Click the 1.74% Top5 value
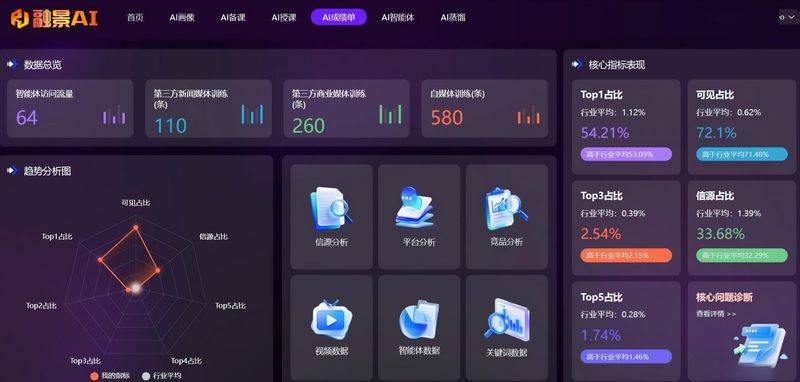 (601, 335)
